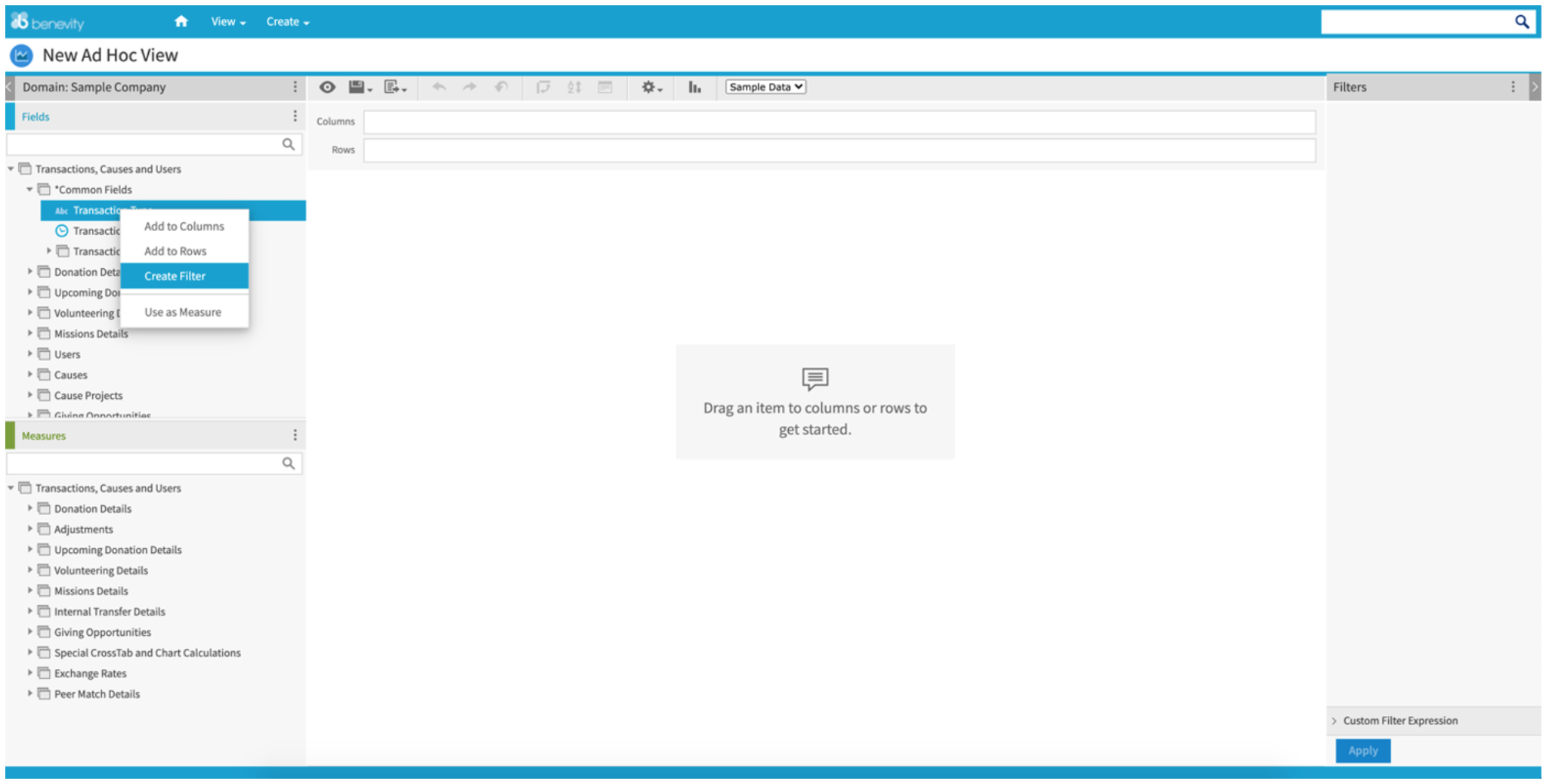
Task: Collapse Common Fields folder
Action: coord(29,189)
